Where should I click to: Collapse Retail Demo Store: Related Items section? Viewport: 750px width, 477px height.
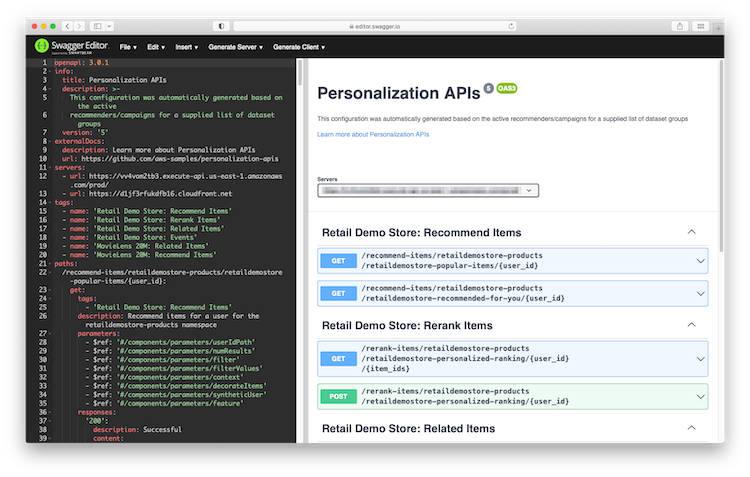(x=691, y=428)
